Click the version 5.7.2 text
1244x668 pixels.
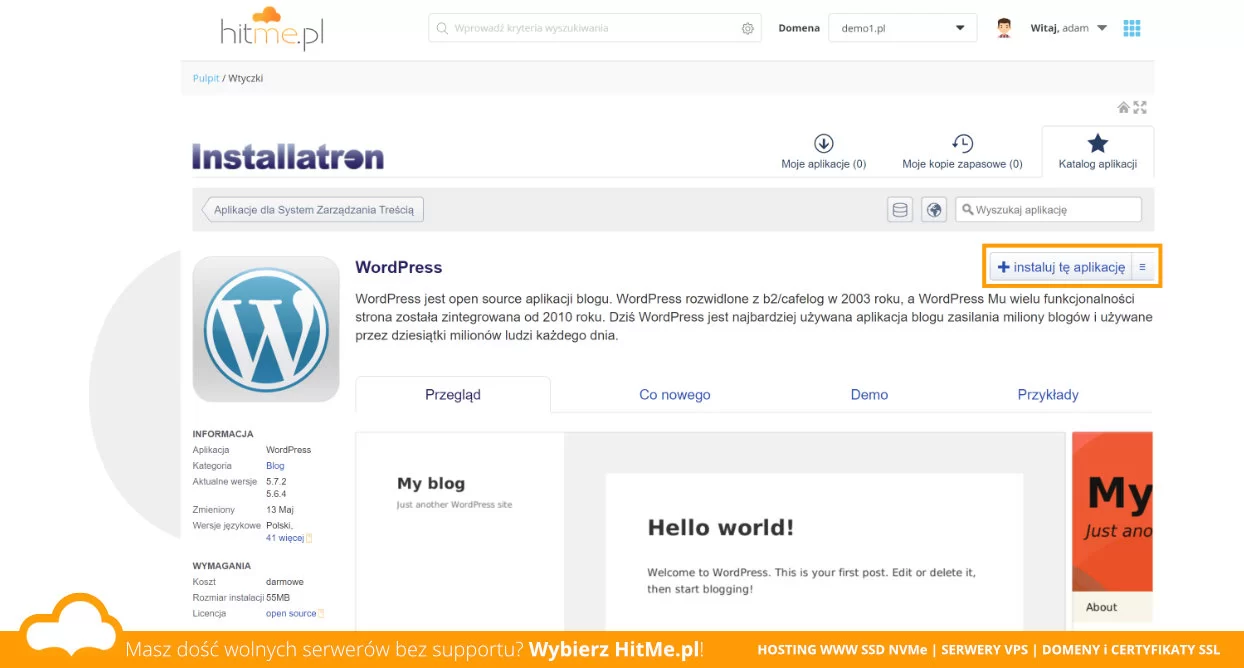276,482
